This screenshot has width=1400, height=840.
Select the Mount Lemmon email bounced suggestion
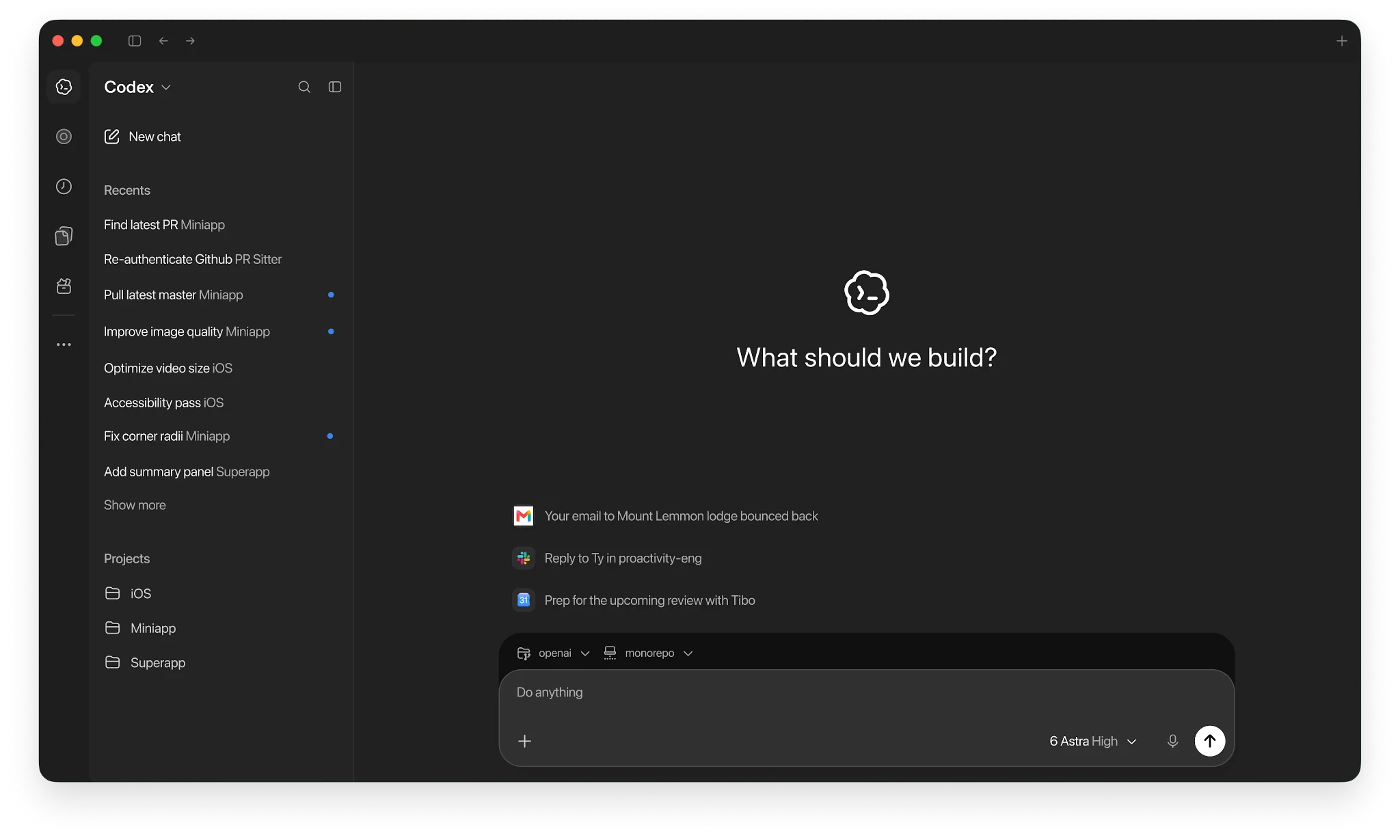[666, 516]
